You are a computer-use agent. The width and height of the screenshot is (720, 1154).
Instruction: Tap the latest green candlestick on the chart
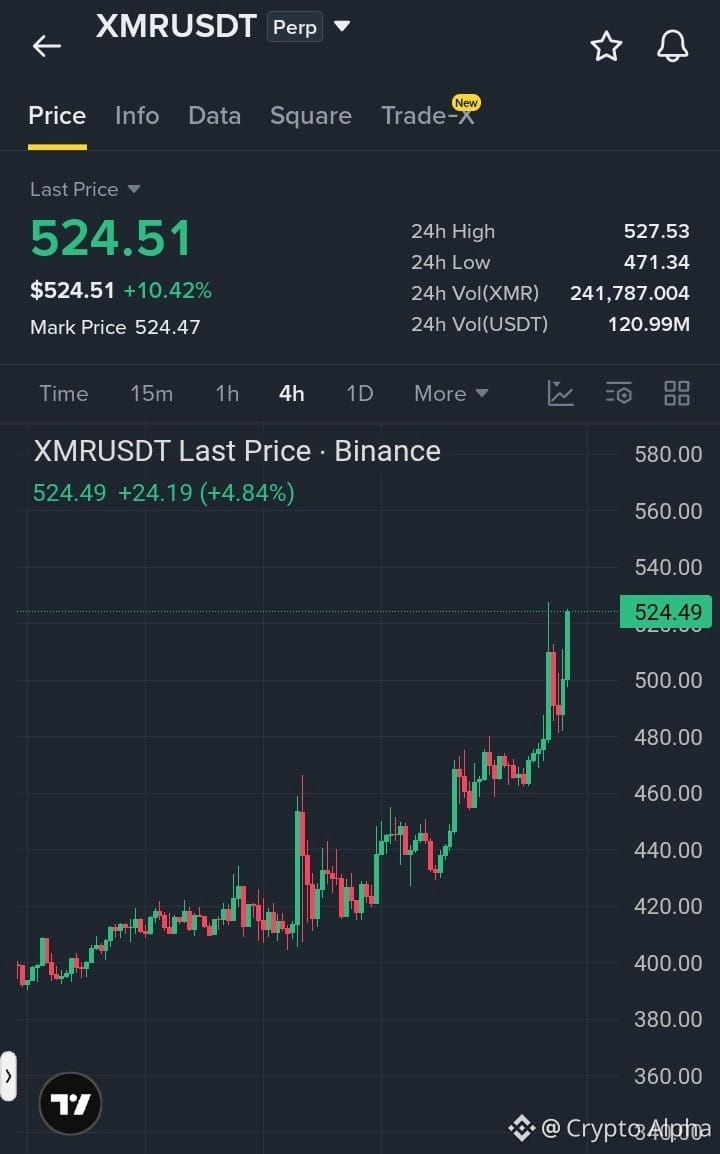tap(567, 645)
